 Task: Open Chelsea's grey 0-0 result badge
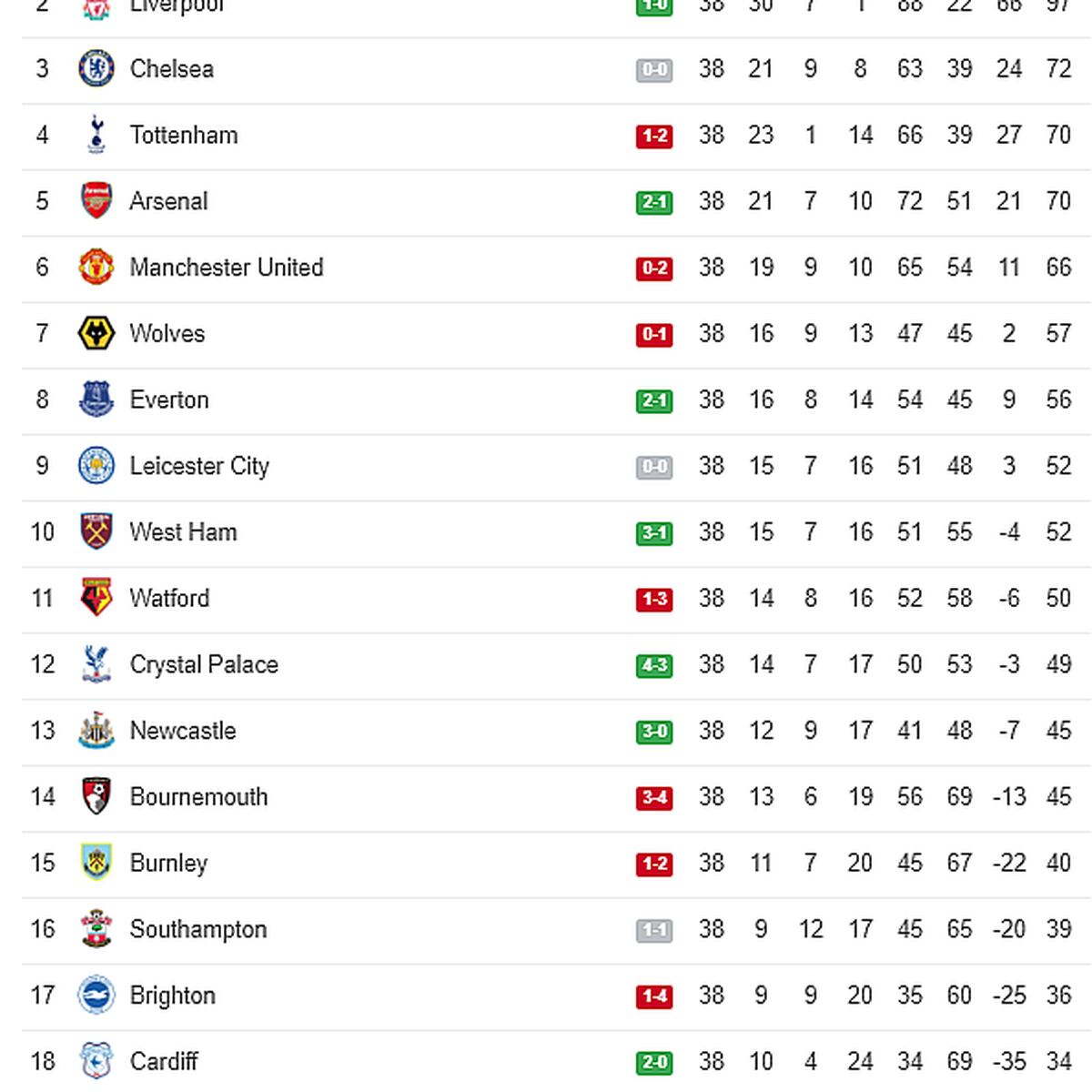click(x=654, y=70)
